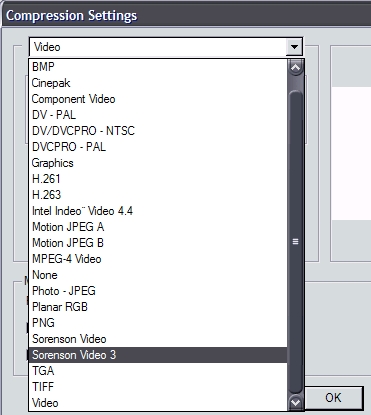The height and width of the screenshot is (415, 371).
Task: Select None as compressor
Action: pos(158,275)
